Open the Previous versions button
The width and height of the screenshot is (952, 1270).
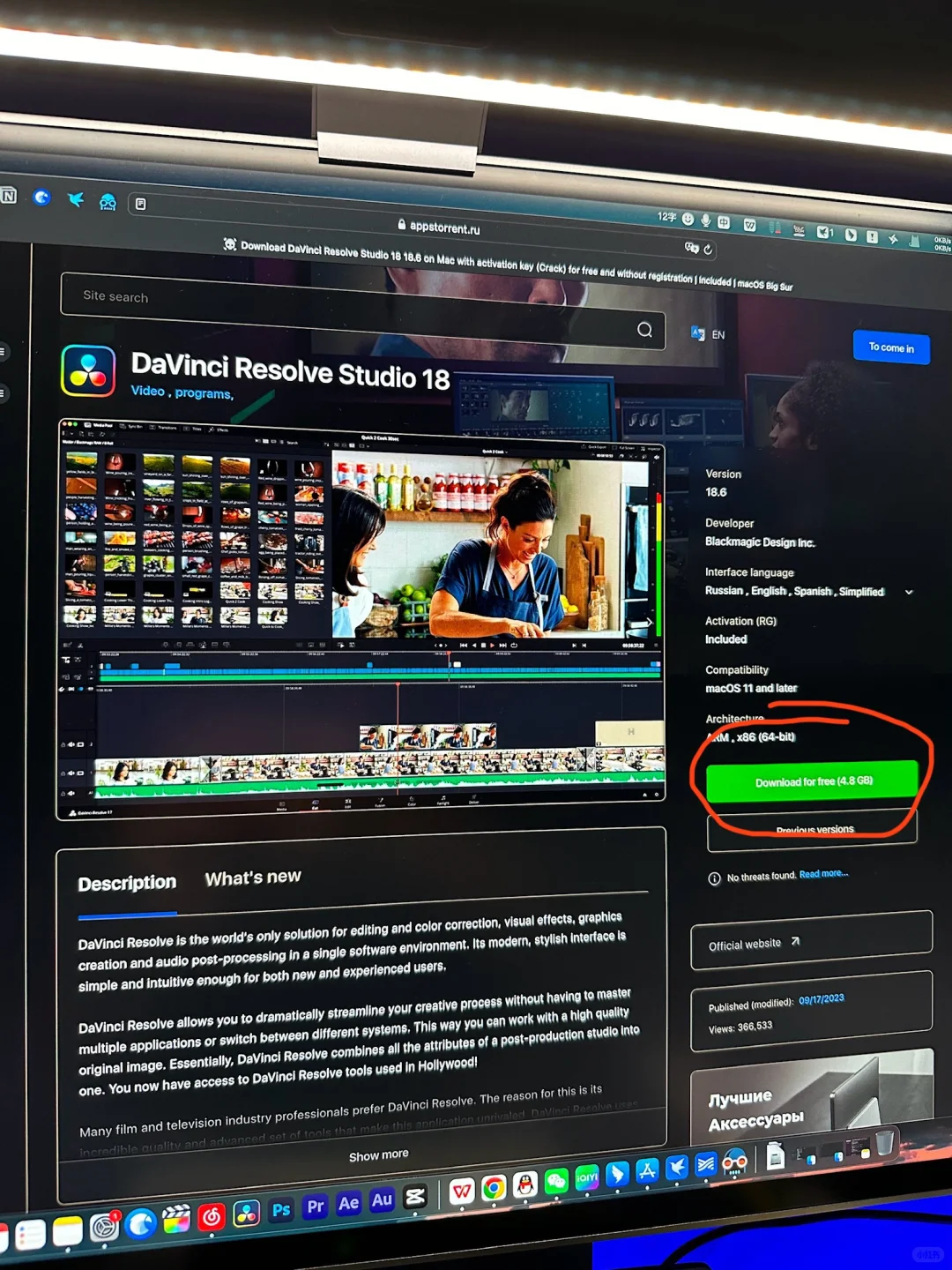(x=813, y=831)
